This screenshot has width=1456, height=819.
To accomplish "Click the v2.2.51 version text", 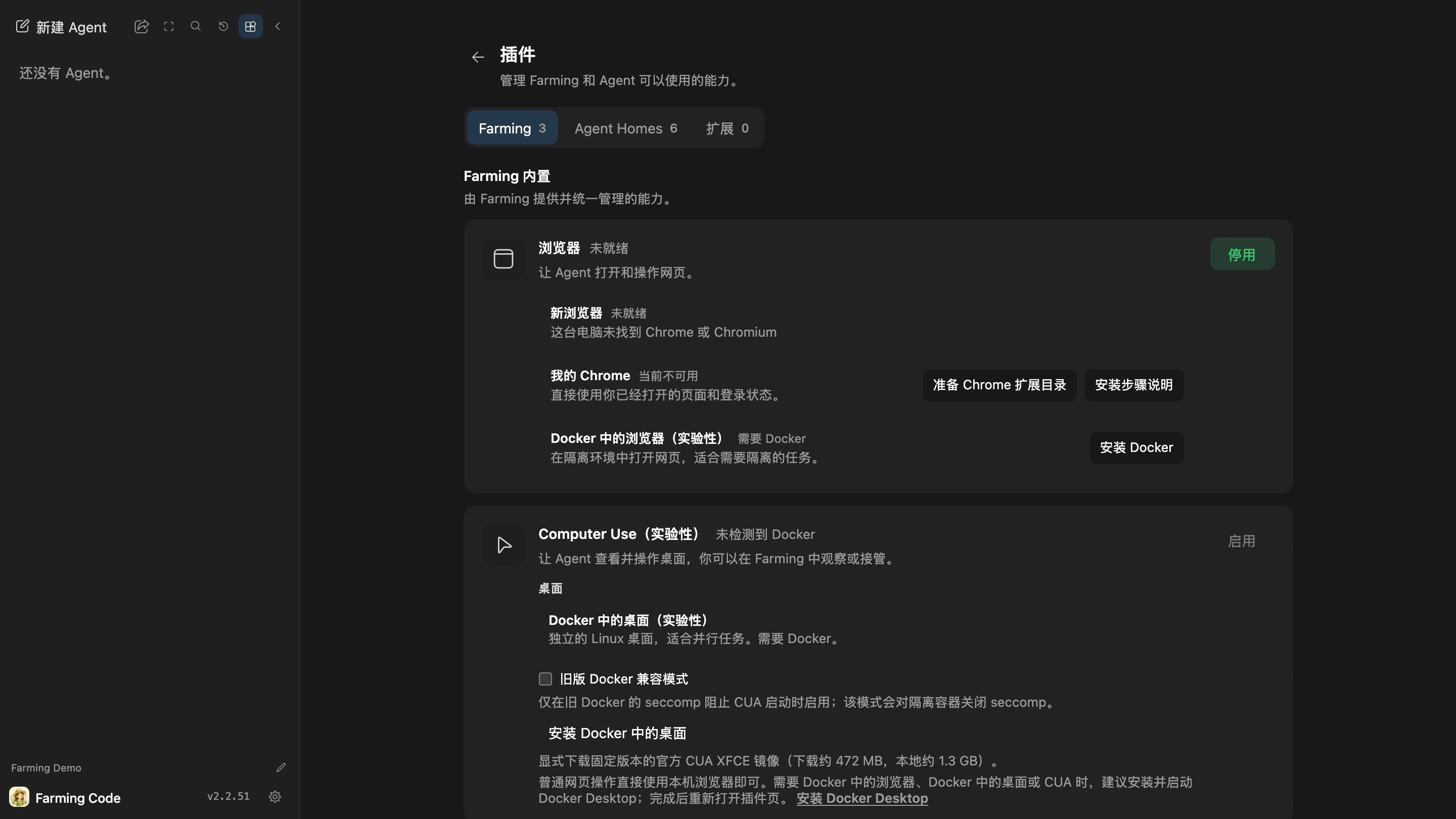I will click(229, 796).
